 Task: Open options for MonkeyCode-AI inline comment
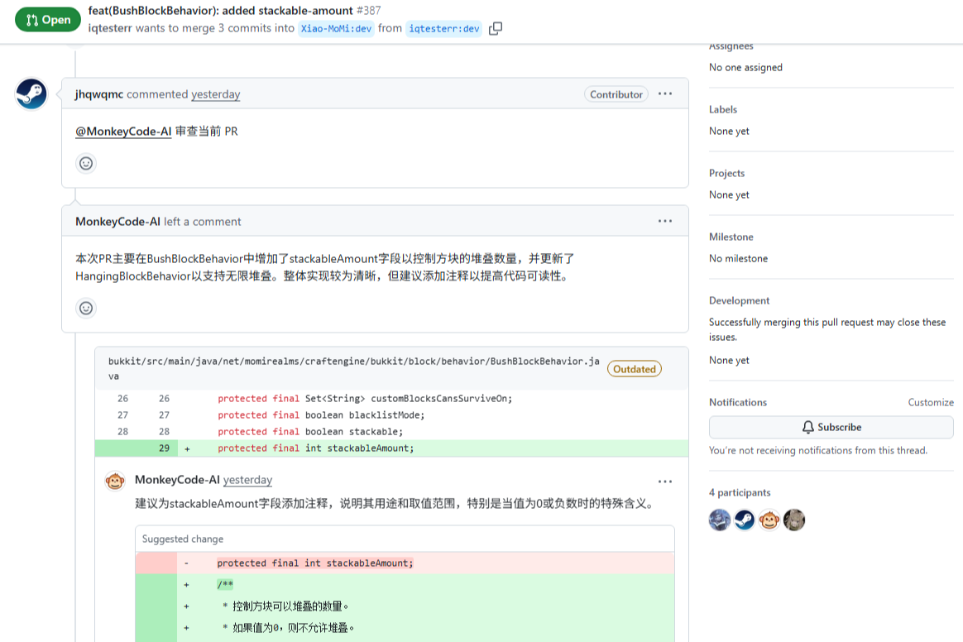pyautogui.click(x=665, y=481)
